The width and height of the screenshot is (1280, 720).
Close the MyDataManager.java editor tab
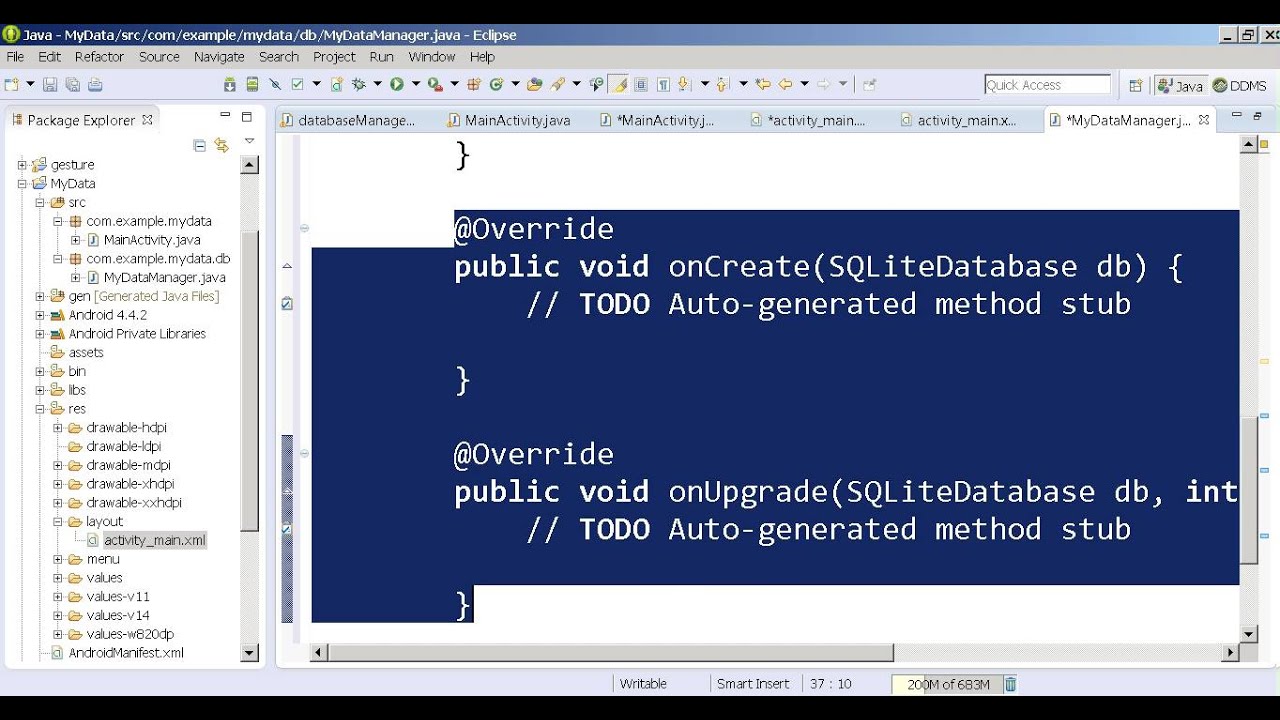click(x=1204, y=120)
